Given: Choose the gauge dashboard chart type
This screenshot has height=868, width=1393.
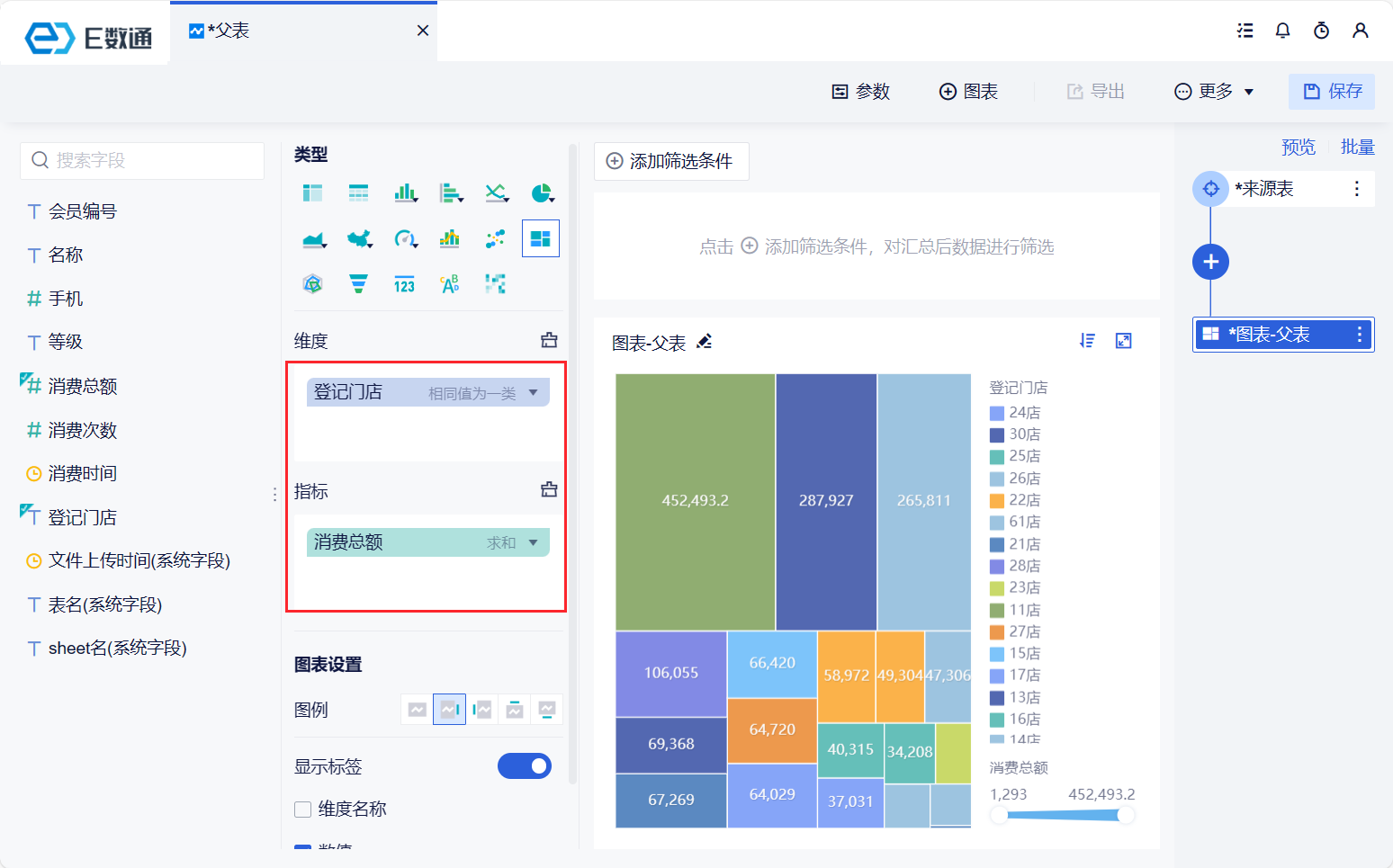Looking at the screenshot, I should [405, 239].
